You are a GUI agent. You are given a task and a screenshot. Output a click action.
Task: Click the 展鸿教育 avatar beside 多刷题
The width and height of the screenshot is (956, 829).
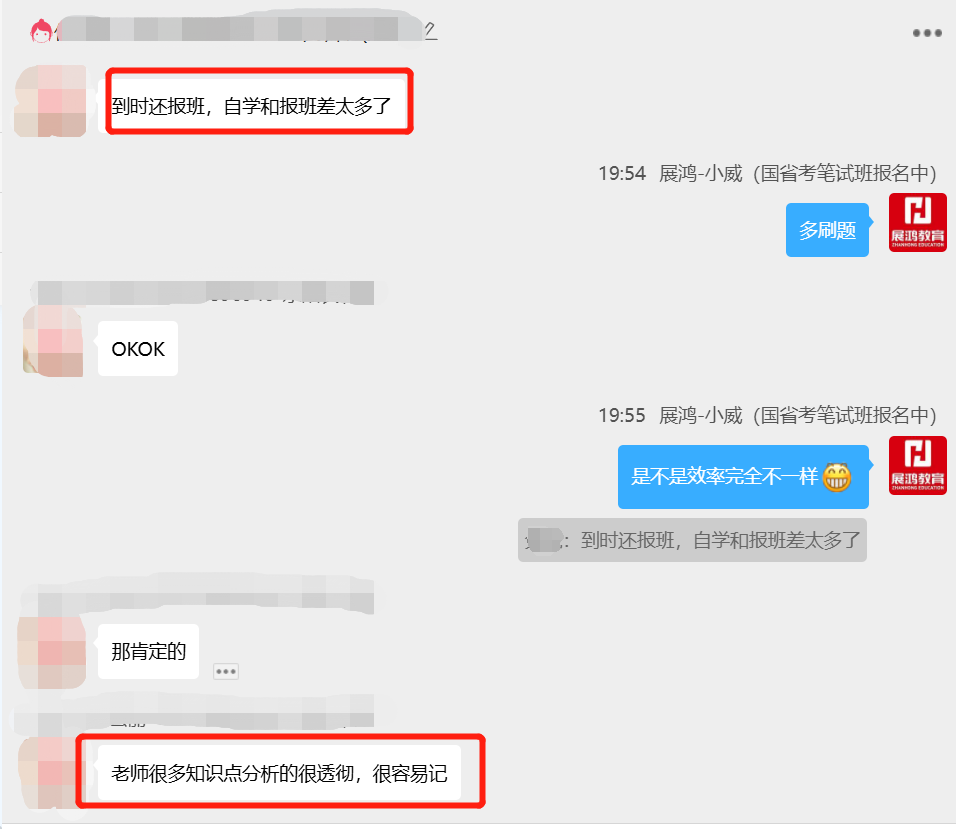coord(918,222)
